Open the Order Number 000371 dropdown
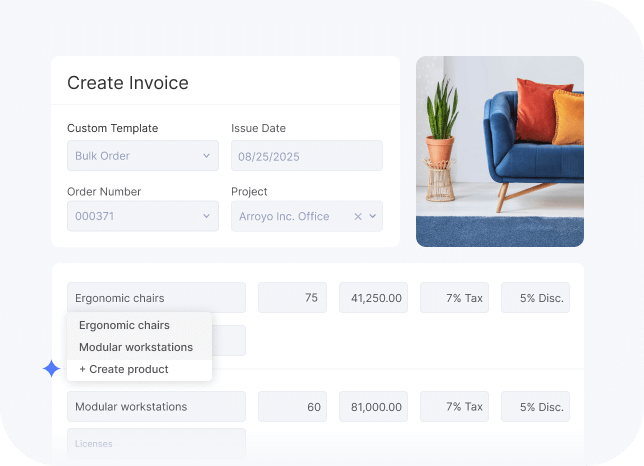 click(x=143, y=216)
